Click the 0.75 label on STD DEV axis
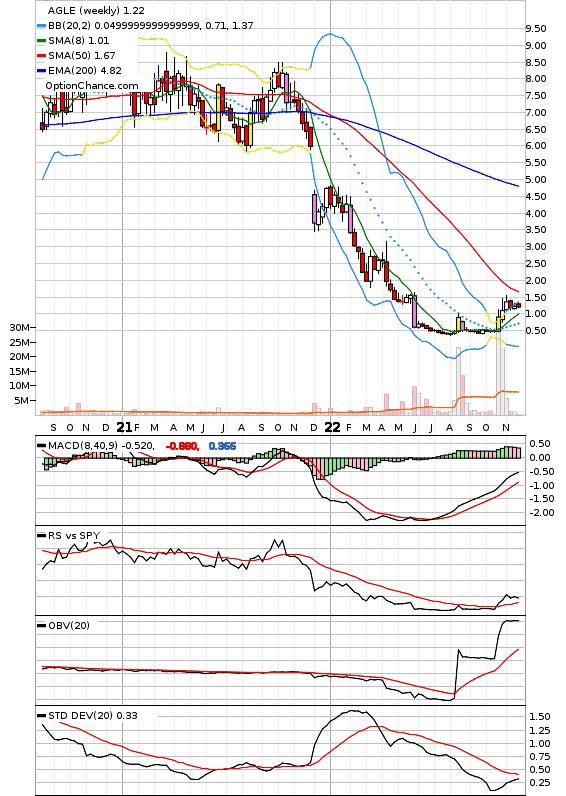566x796 pixels. click(x=540, y=757)
